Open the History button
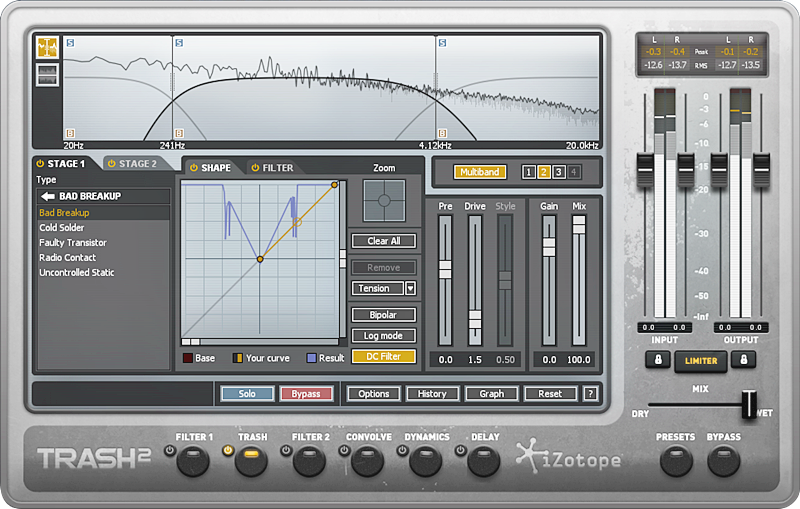800x509 pixels. tap(433, 394)
